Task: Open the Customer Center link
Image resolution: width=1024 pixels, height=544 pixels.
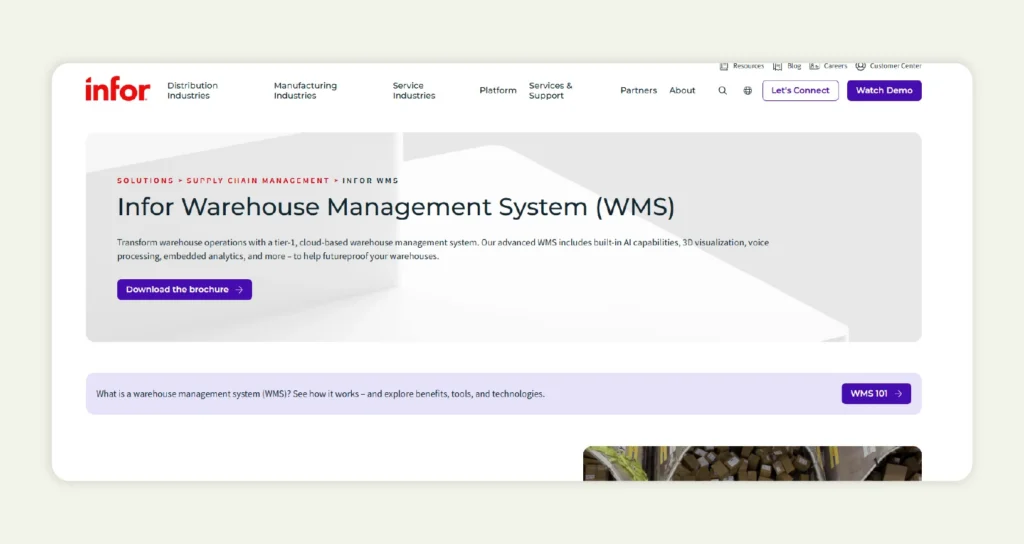Action: pos(895,66)
